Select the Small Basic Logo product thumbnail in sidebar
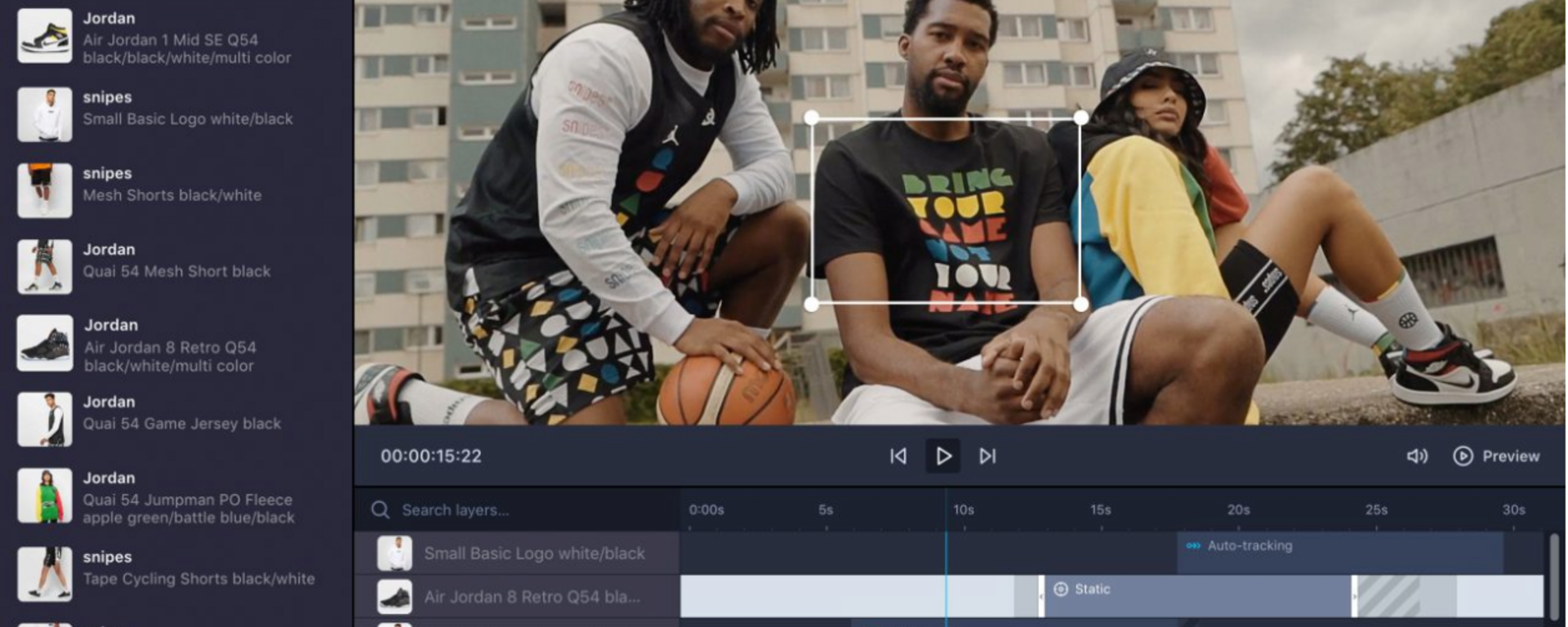The height and width of the screenshot is (627, 1568). tap(45, 114)
